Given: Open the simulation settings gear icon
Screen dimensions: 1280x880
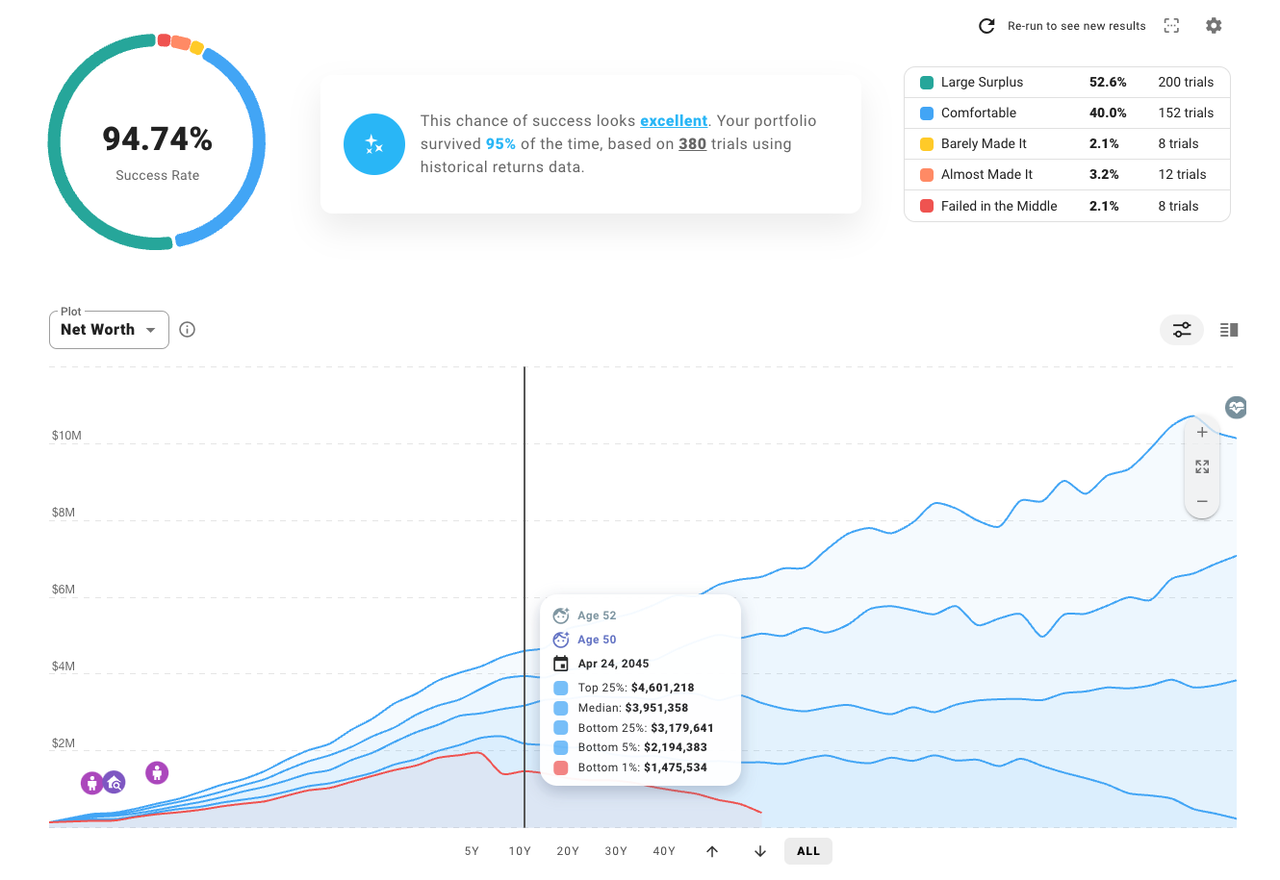Looking at the screenshot, I should coord(1213,25).
